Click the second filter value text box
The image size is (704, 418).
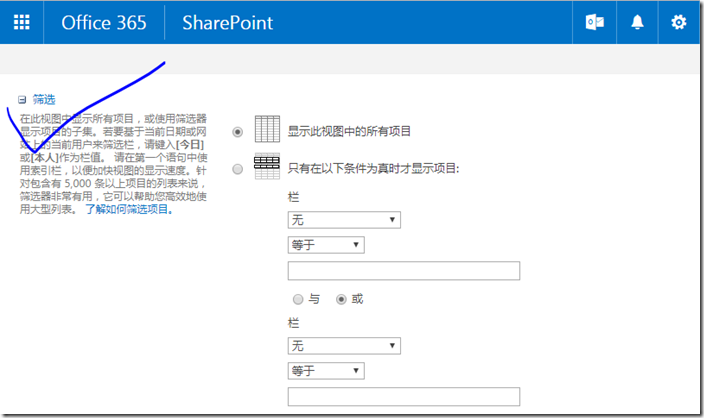click(404, 396)
